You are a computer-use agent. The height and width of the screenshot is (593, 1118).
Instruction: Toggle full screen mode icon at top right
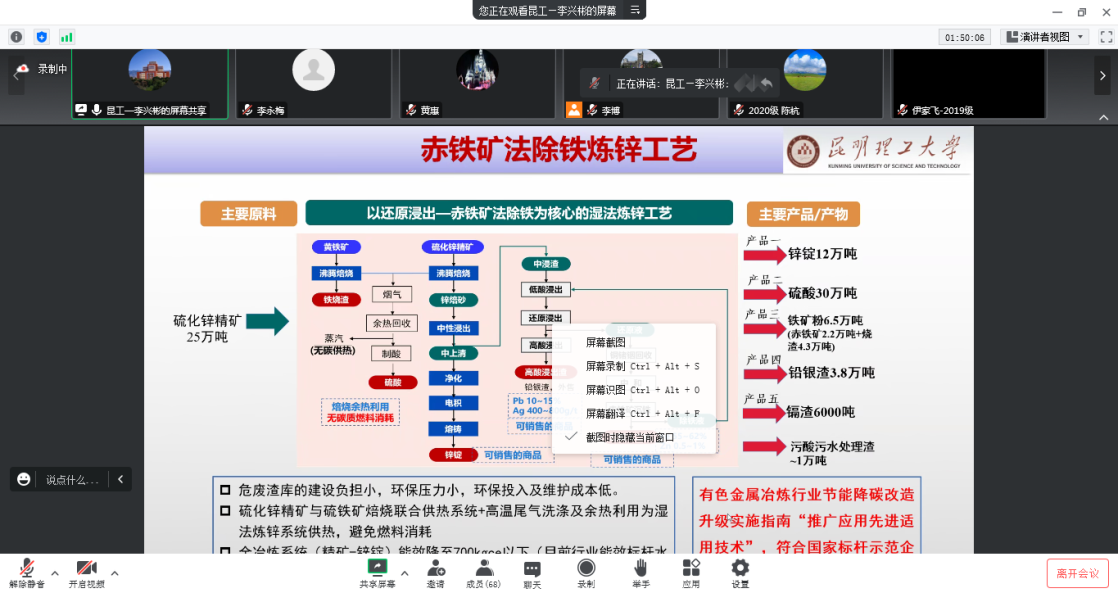click(1106, 37)
